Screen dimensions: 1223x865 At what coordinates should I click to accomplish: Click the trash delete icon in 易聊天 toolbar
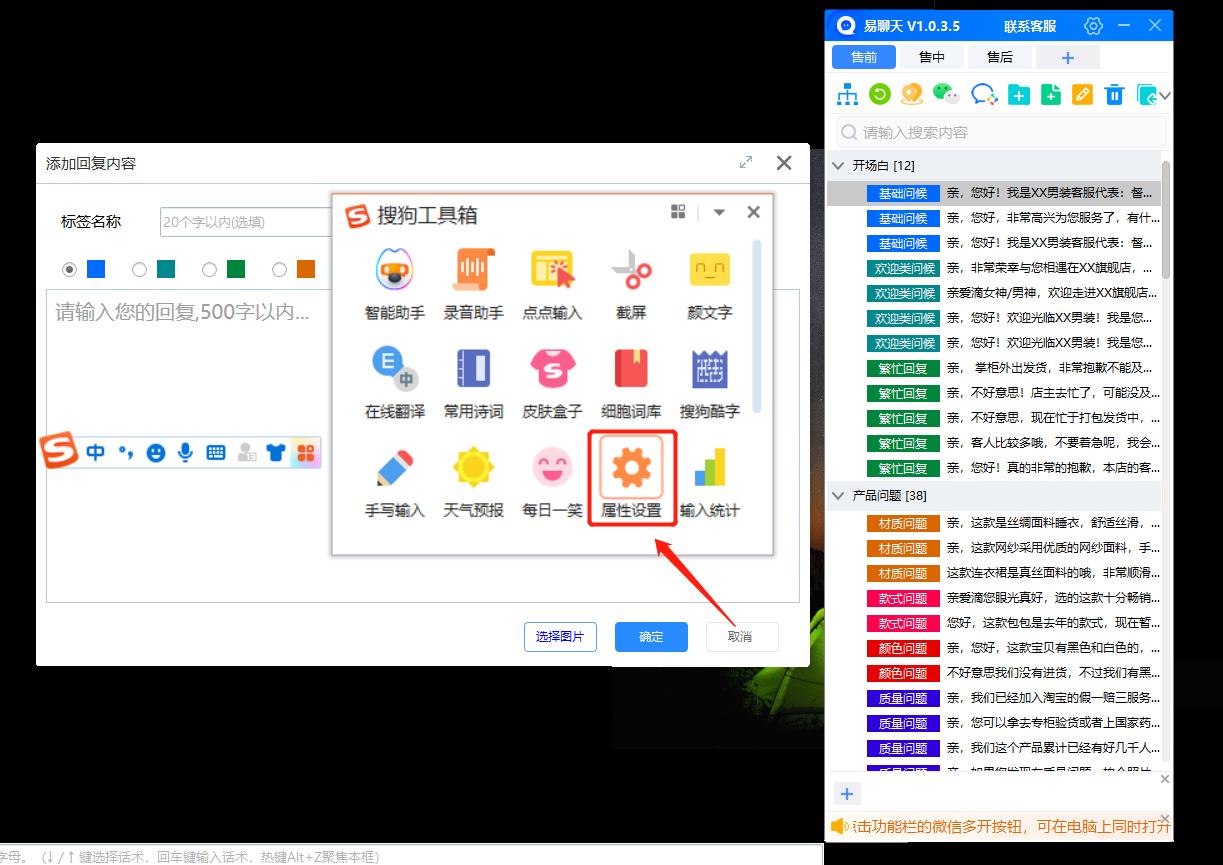[1114, 94]
